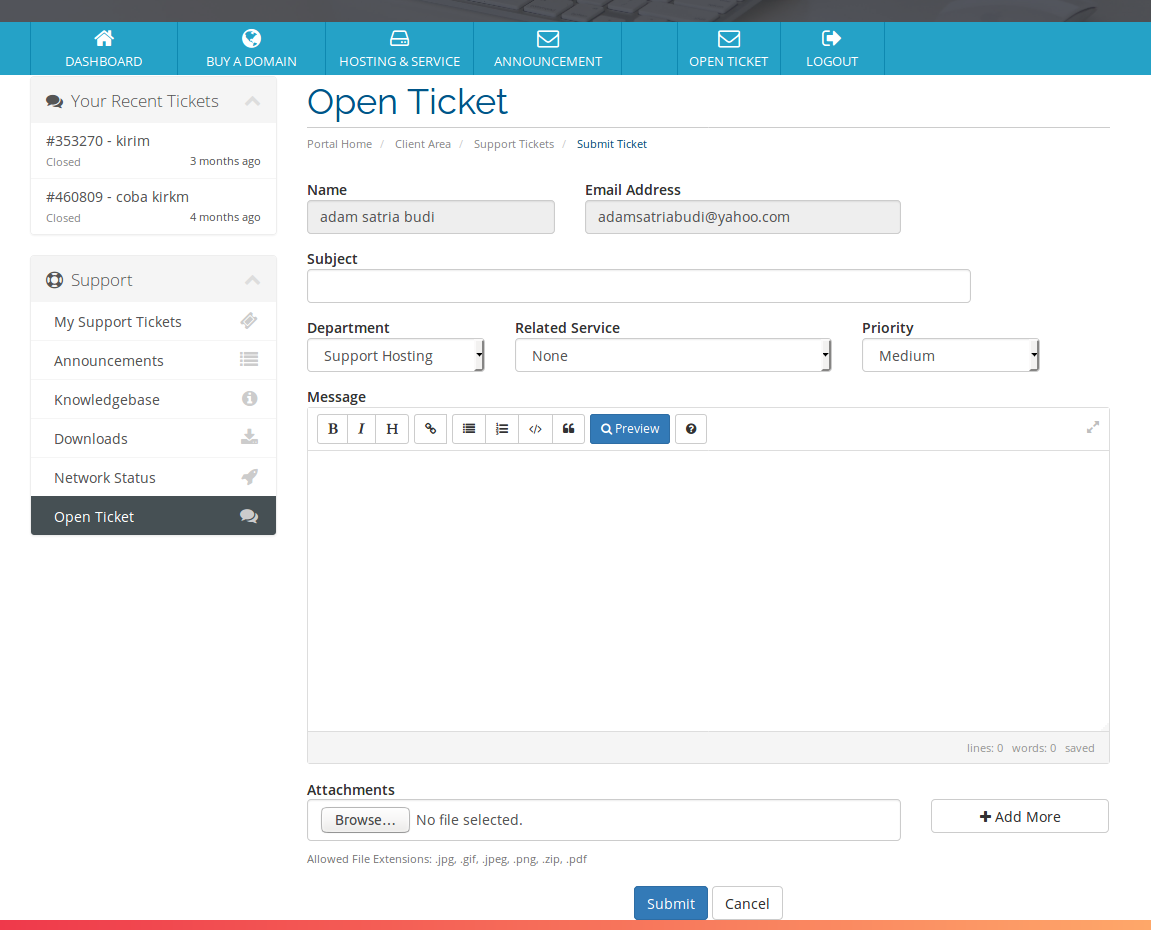Insert a numbered list in the message

click(501, 428)
